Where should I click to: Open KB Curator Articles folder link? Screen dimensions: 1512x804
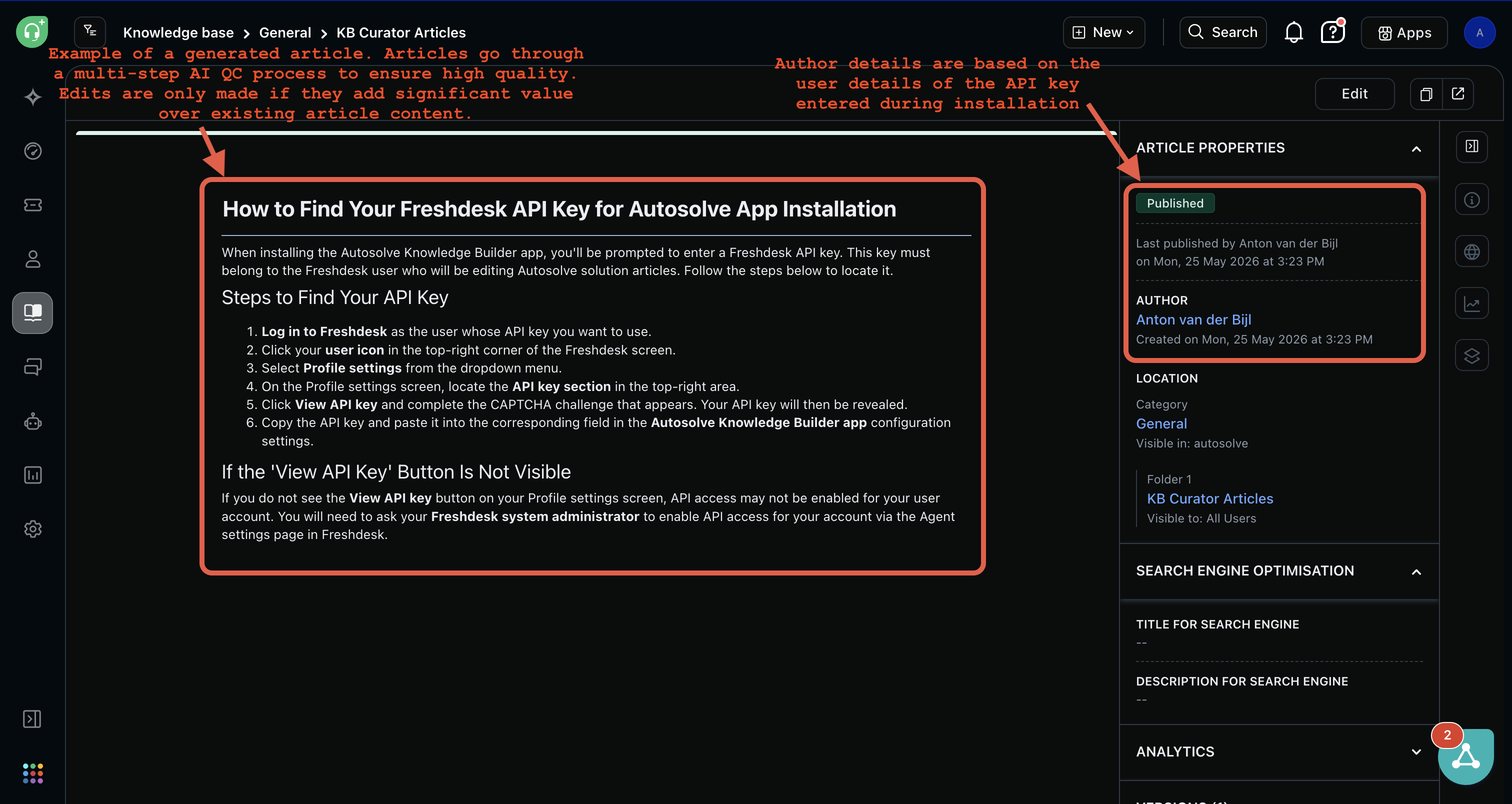[x=1209, y=499]
